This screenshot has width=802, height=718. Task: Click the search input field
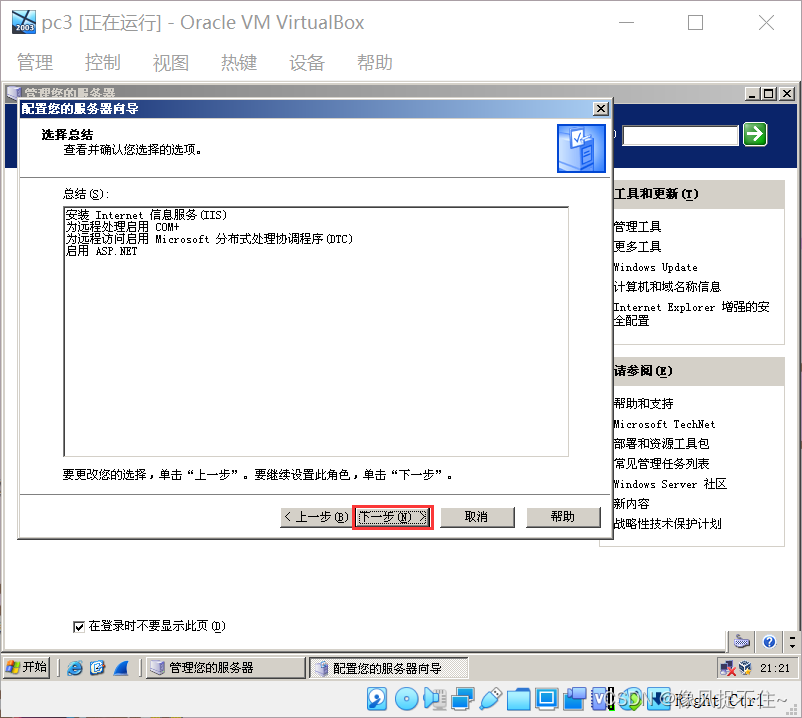click(x=681, y=136)
